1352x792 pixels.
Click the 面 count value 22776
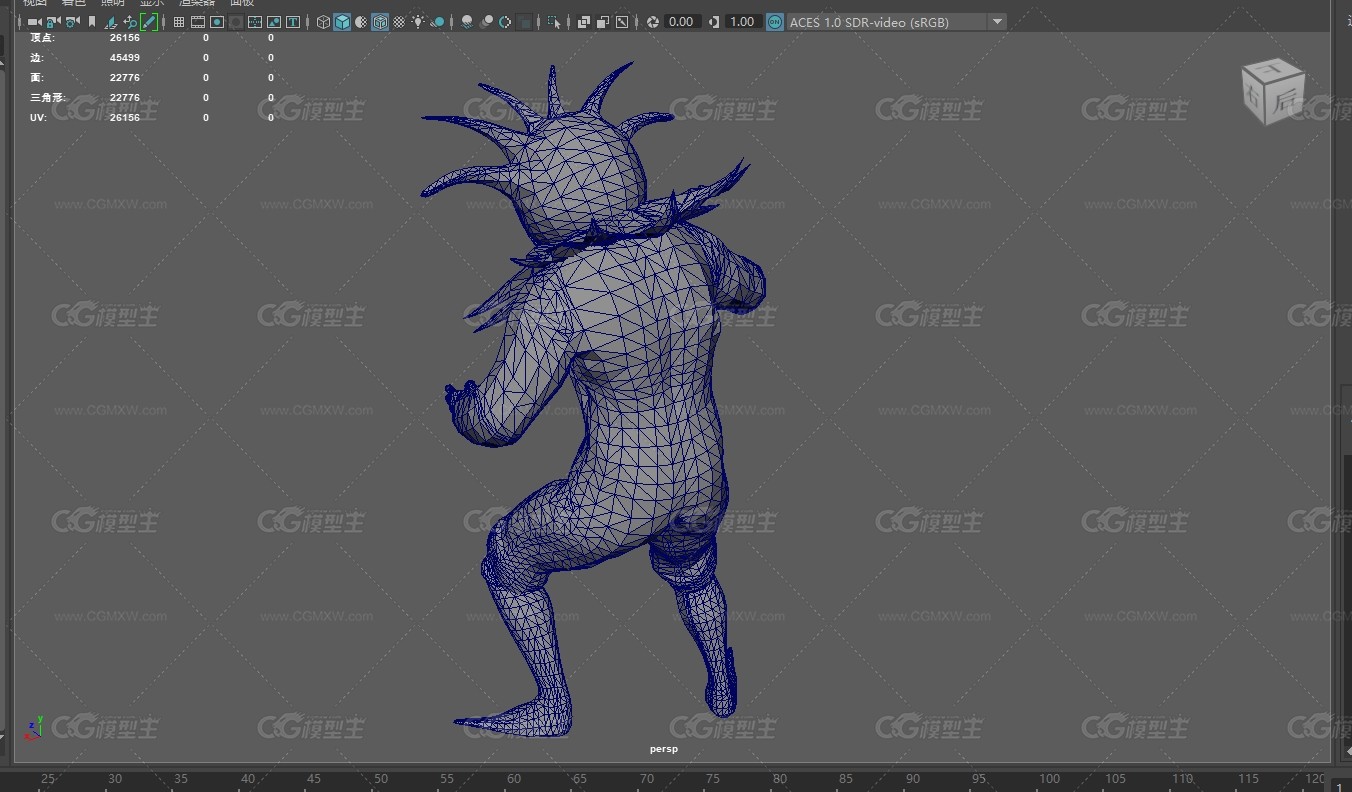pos(125,78)
